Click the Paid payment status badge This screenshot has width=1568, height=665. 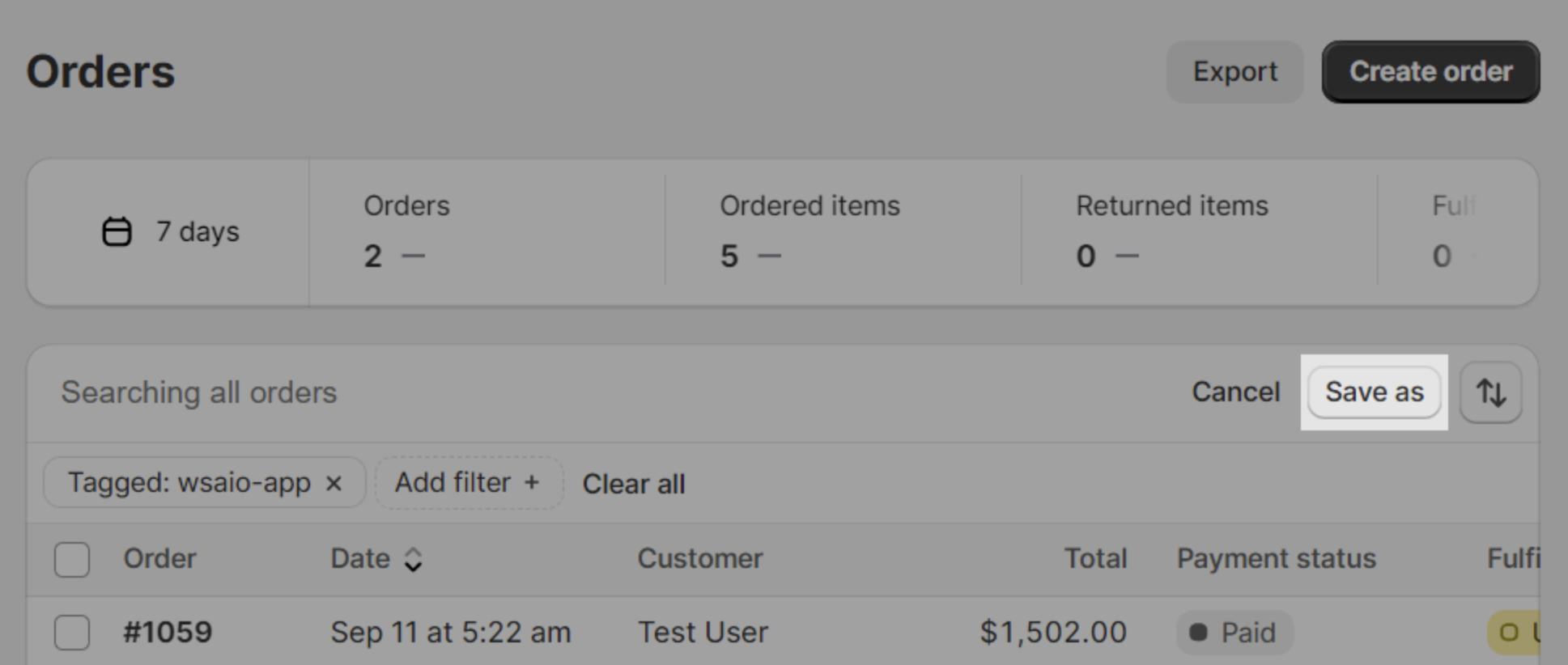pyautogui.click(x=1234, y=632)
